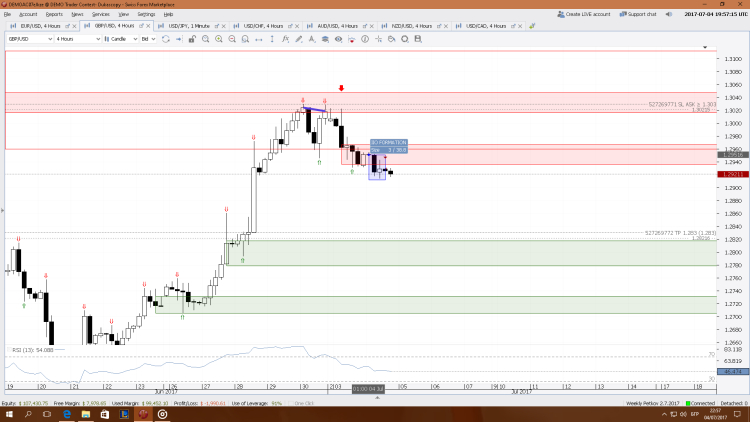Image resolution: width=750 pixels, height=422 pixels.
Task: Click the vertical stretch arrows icon
Action: pyautogui.click(x=272, y=39)
